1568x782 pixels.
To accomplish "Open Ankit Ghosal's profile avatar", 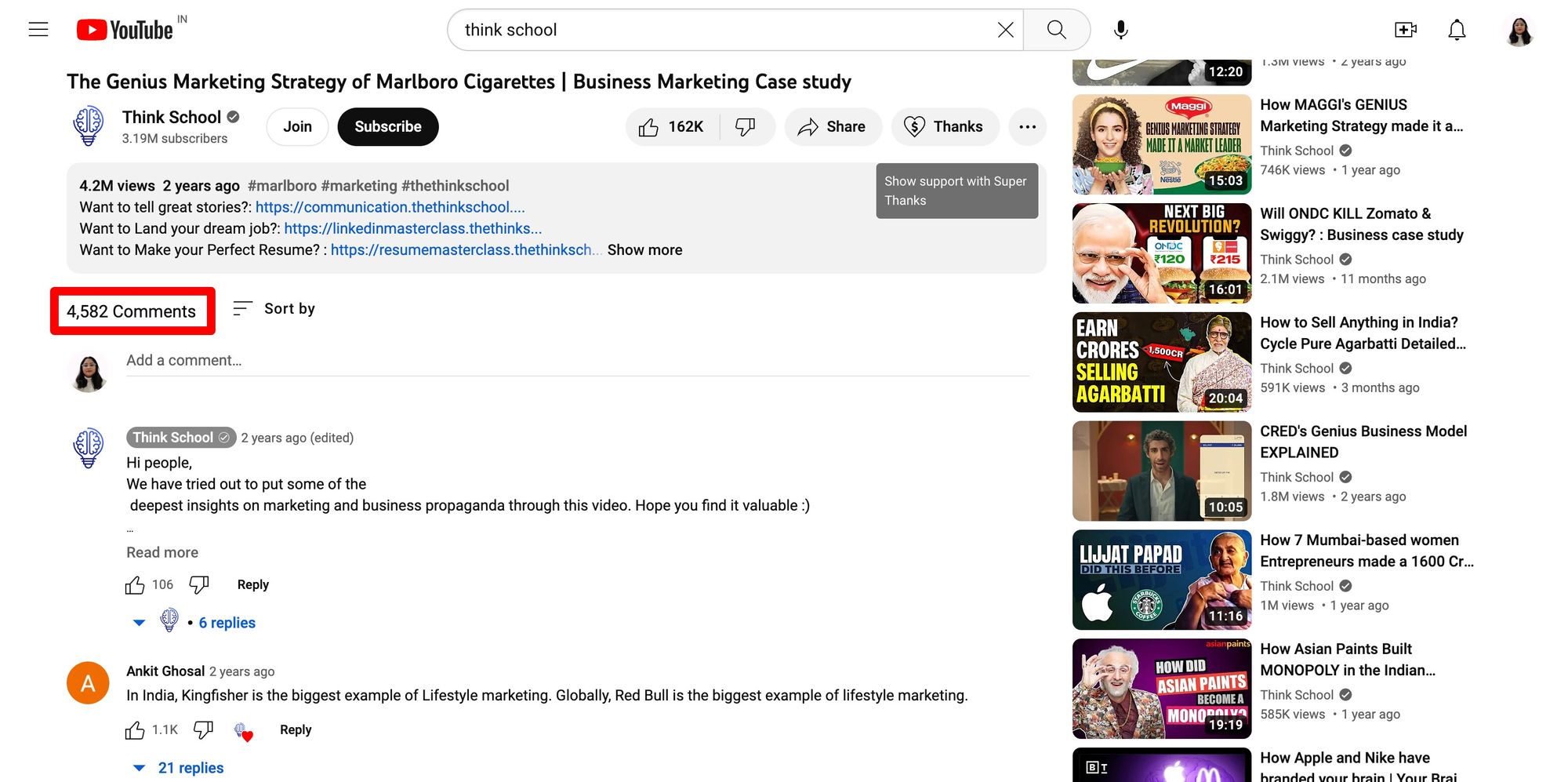I will pos(88,682).
